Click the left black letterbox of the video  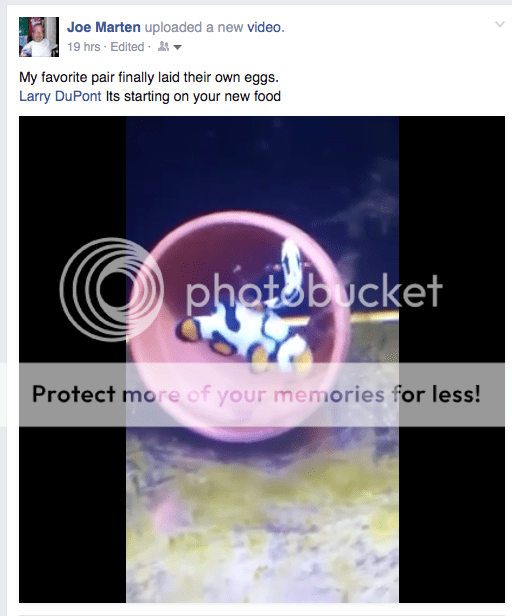73,359
